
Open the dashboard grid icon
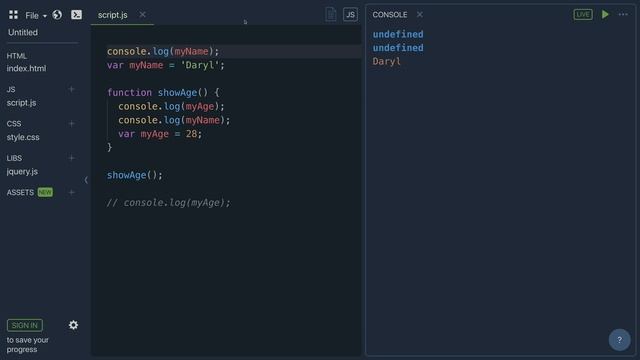click(13, 15)
